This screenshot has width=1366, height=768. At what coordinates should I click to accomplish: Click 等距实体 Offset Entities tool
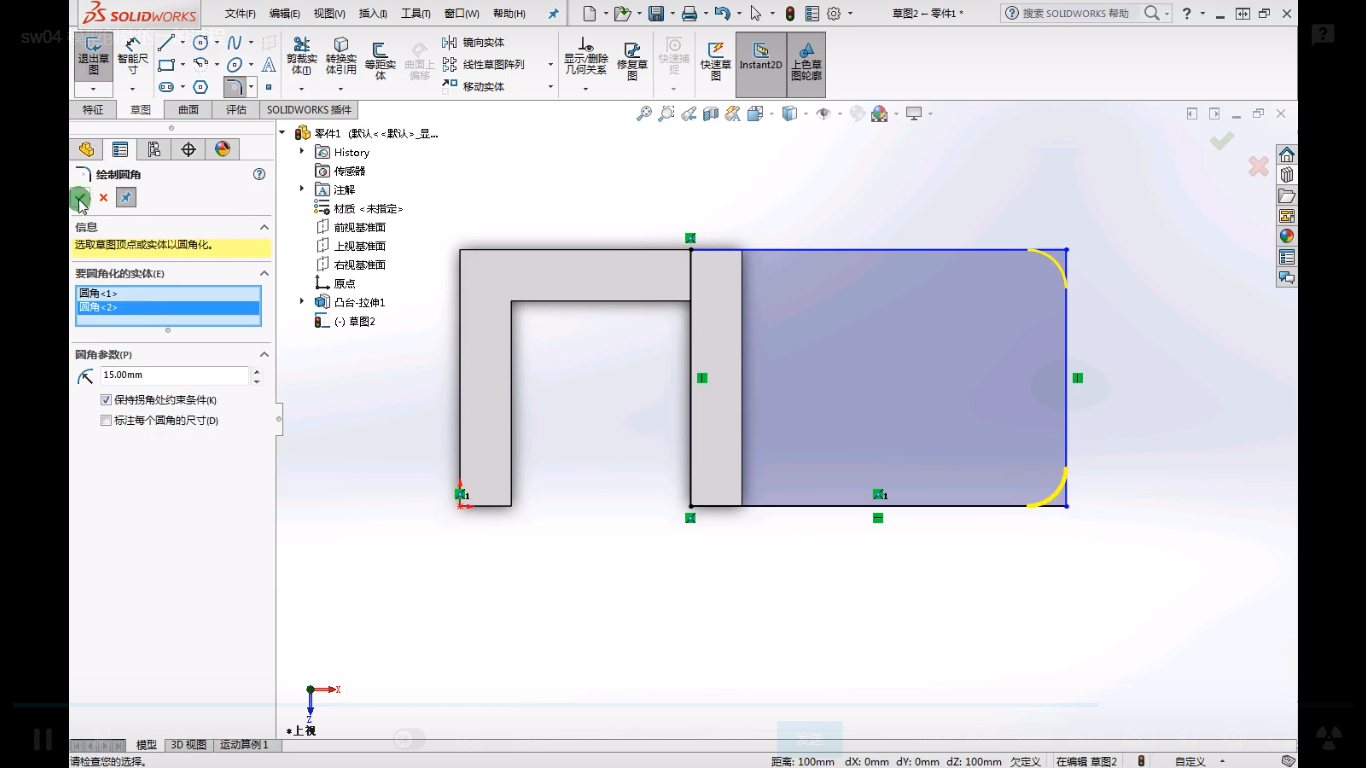tap(380, 60)
